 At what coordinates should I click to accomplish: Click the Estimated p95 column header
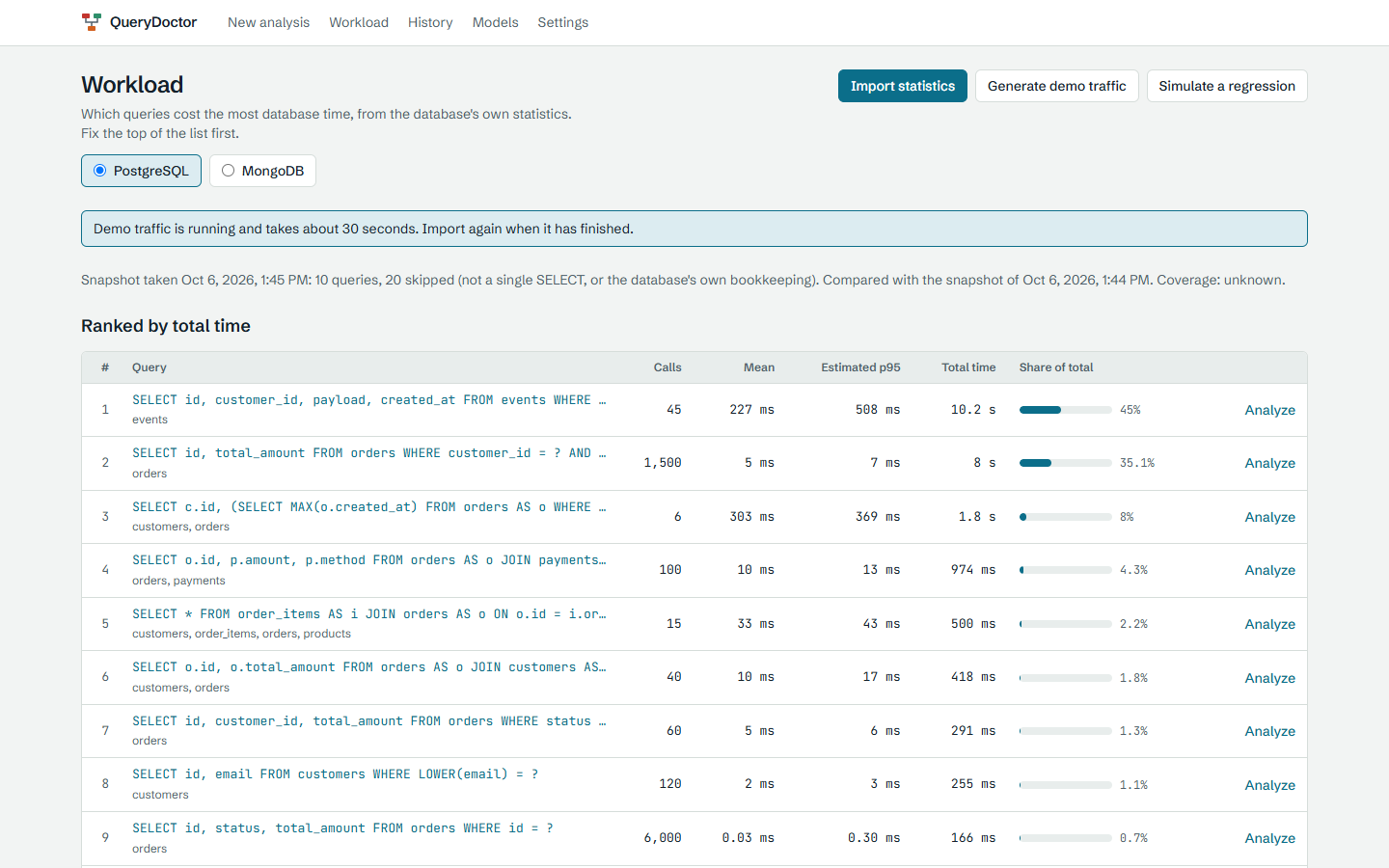pos(860,367)
